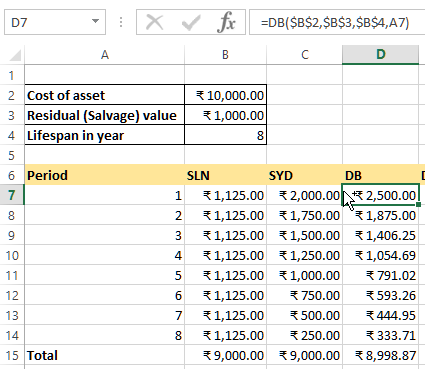Screen dimensions: 425x369
Task: Select column C header
Action: coord(304,55)
